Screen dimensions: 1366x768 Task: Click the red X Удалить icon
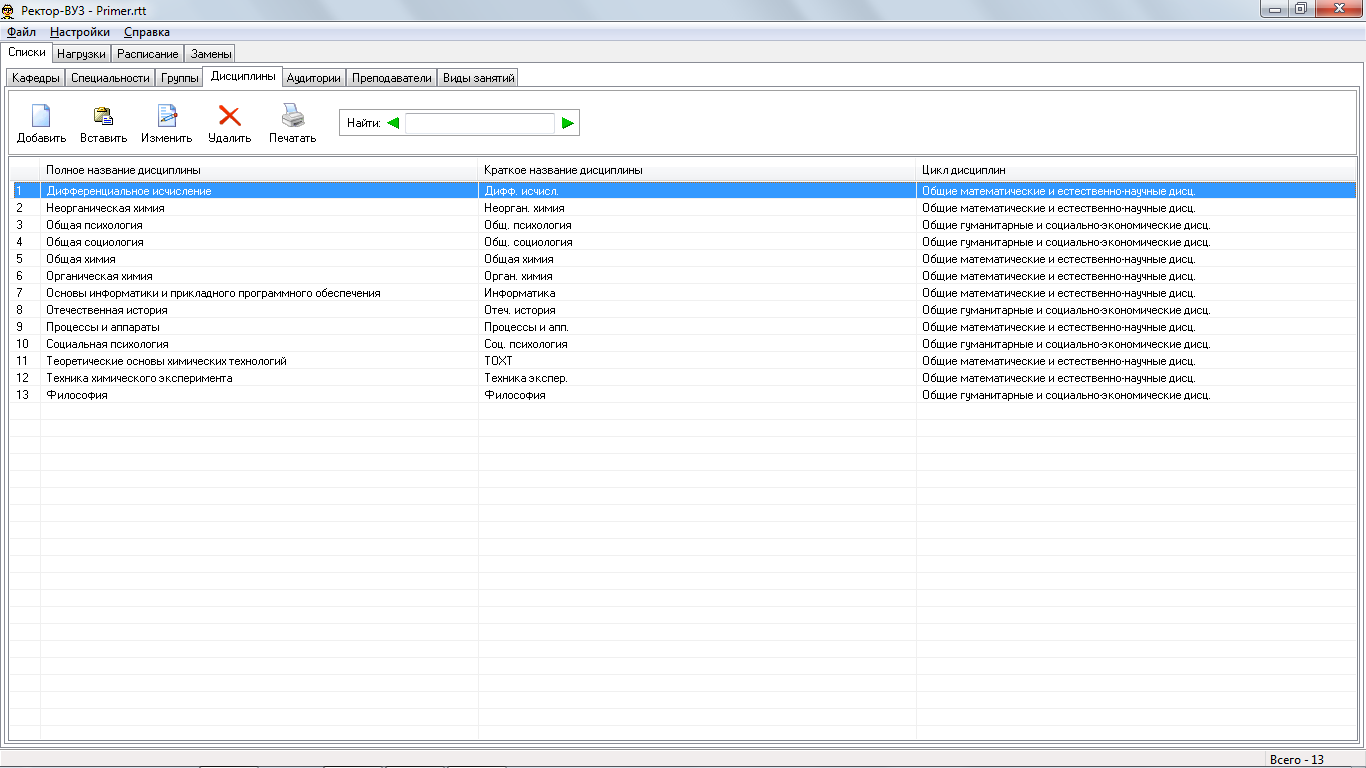(230, 116)
